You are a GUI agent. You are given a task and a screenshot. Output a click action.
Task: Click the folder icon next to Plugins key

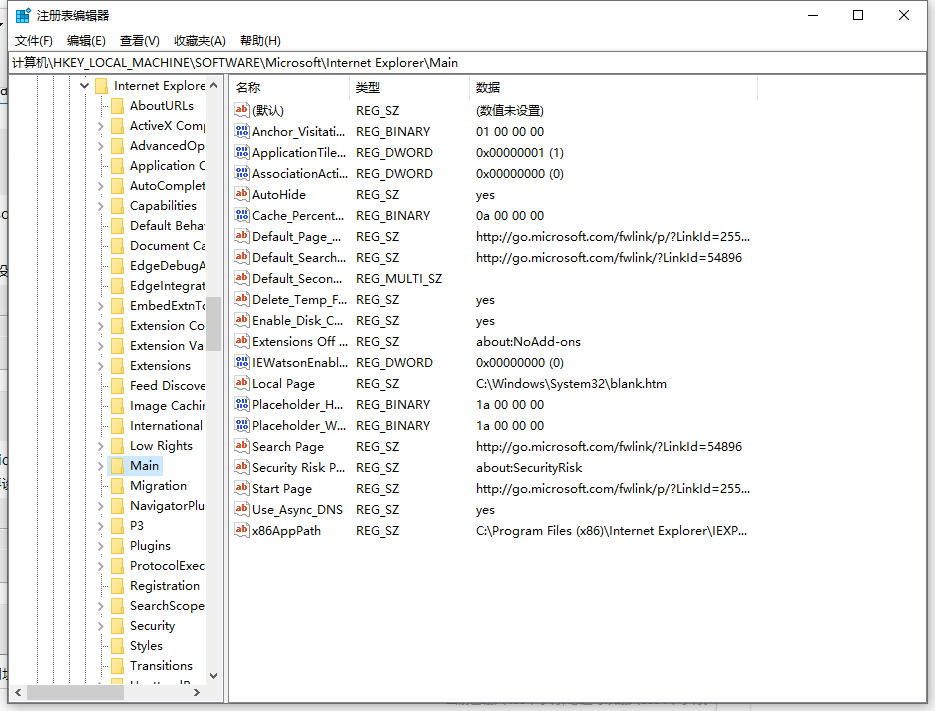point(117,546)
